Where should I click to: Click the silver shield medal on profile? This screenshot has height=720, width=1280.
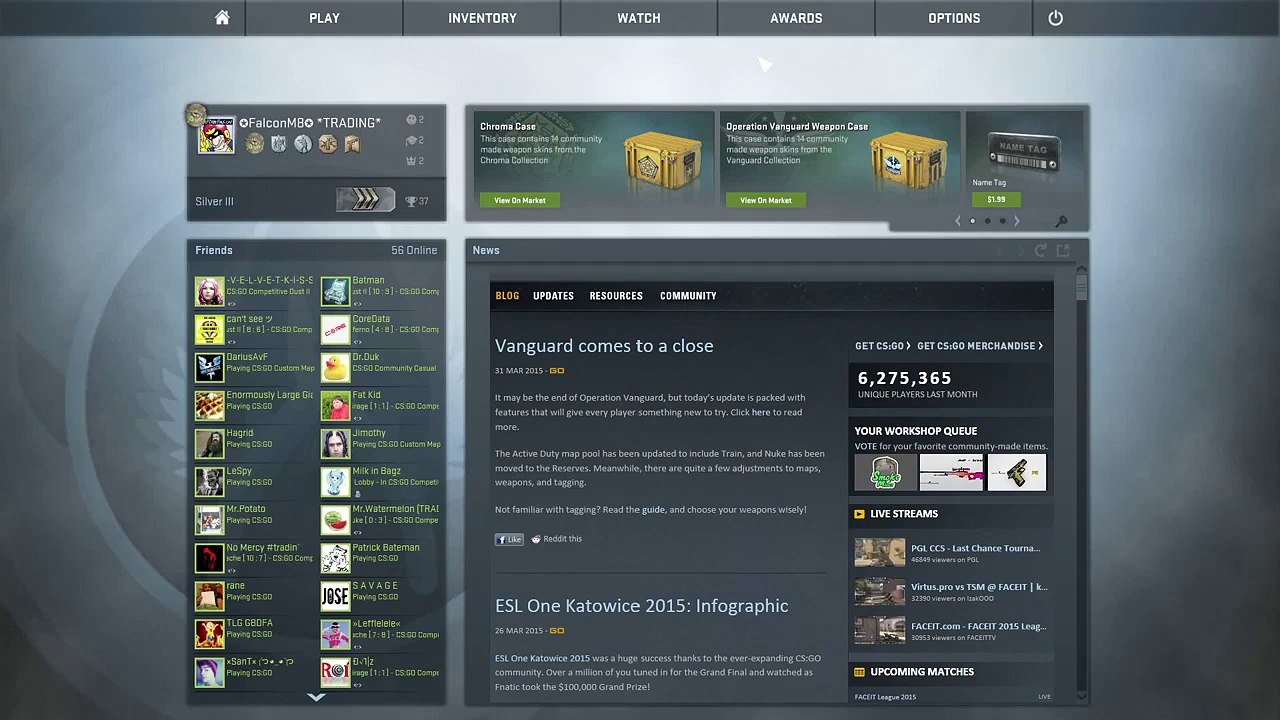tap(279, 144)
